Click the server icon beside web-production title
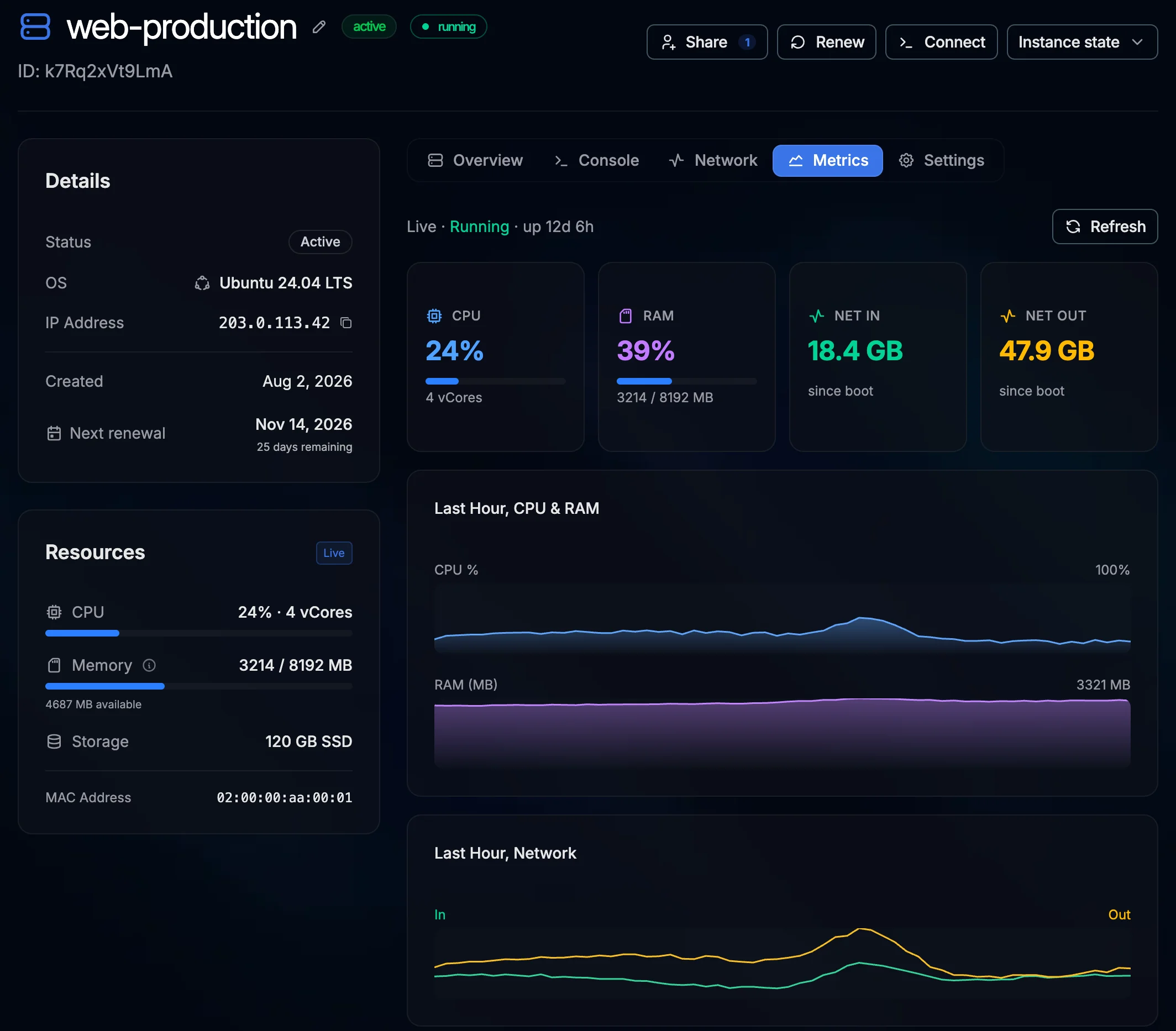 tap(36, 27)
